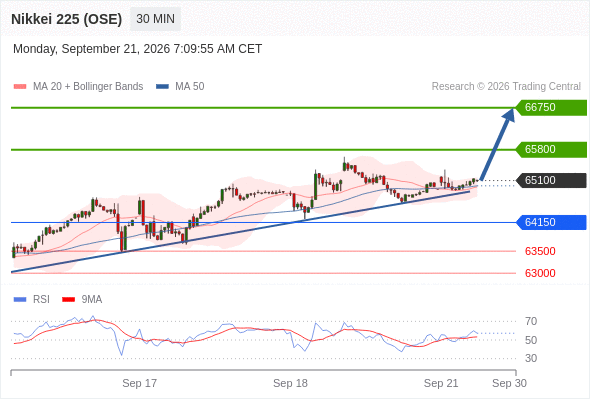Viewport: 590px width, 400px height.
Task: Click the Sep 21 date axis label
Action: 441,383
